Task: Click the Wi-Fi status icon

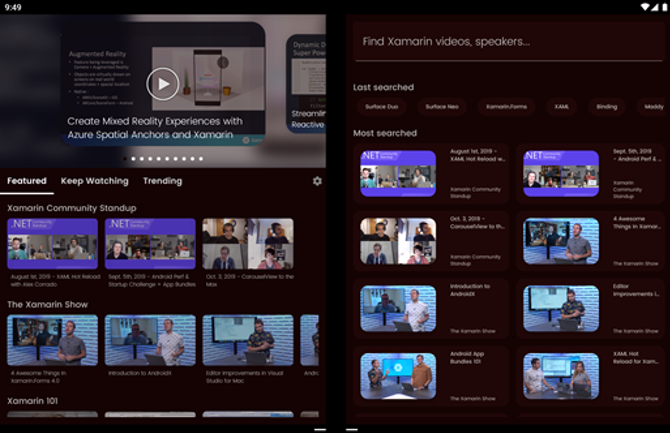Action: (x=645, y=7)
